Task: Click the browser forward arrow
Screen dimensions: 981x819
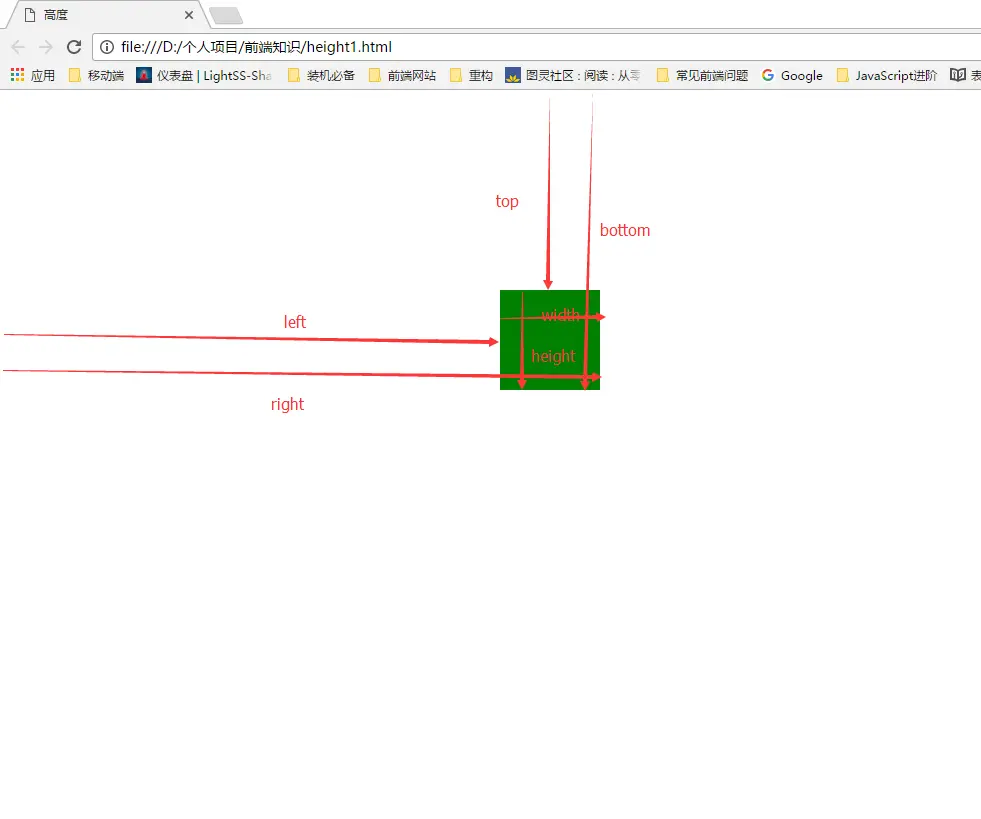Action: click(x=46, y=47)
